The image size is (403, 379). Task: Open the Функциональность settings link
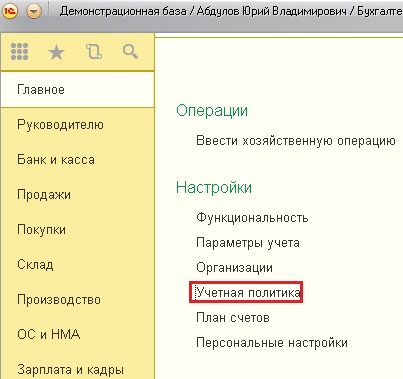[252, 218]
